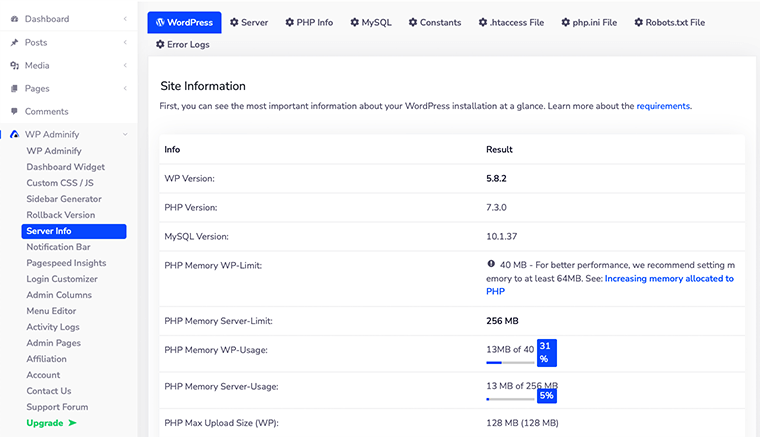Expand the Pages menu chevron
The height and width of the screenshot is (437, 760).
[x=125, y=89]
